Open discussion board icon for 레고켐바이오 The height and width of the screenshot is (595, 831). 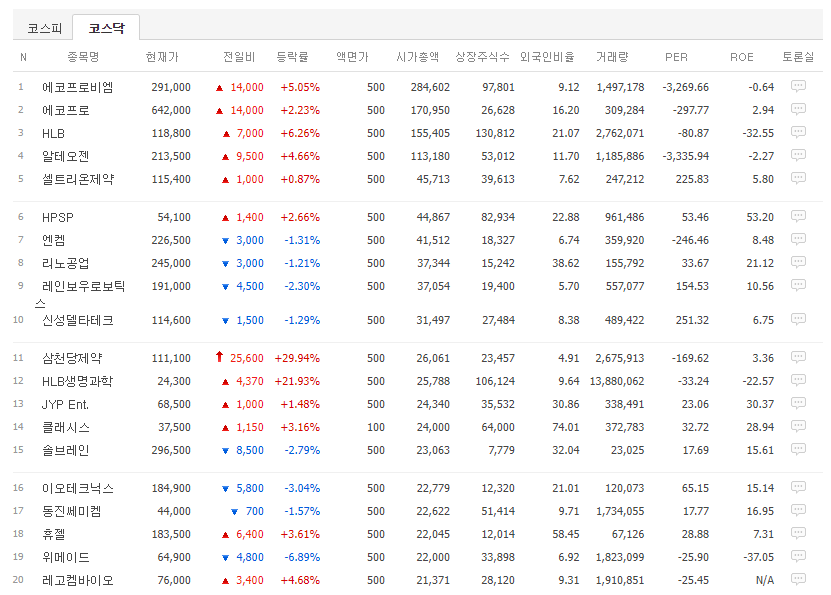coord(798,579)
